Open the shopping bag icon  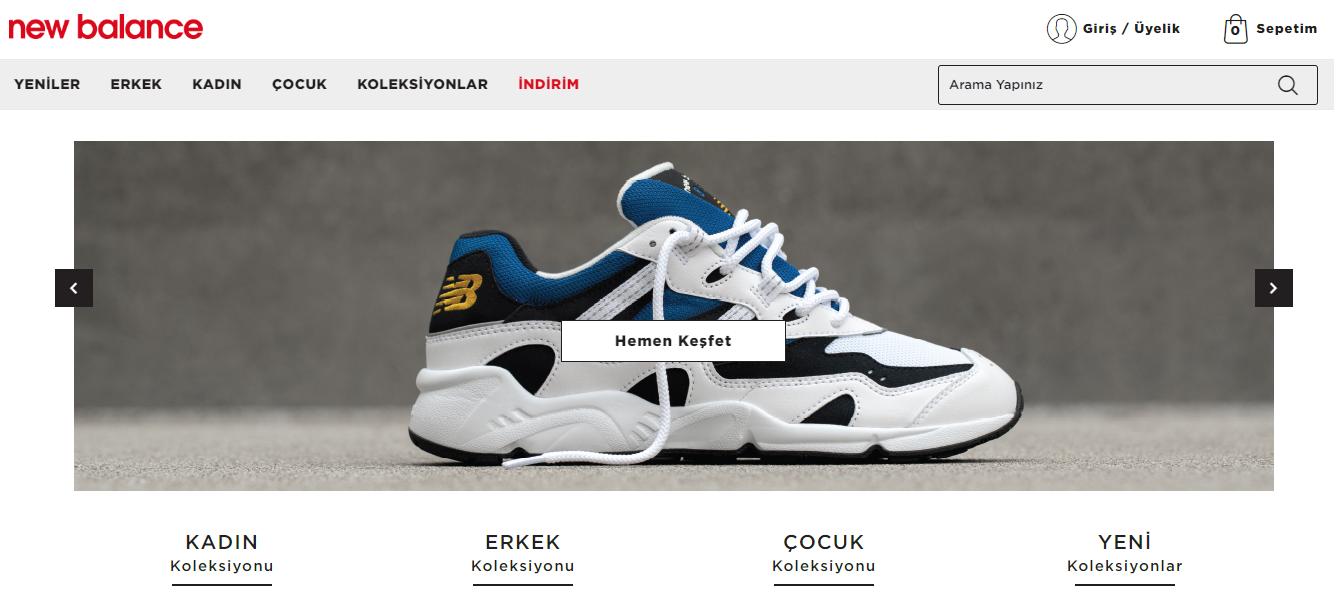click(1236, 29)
